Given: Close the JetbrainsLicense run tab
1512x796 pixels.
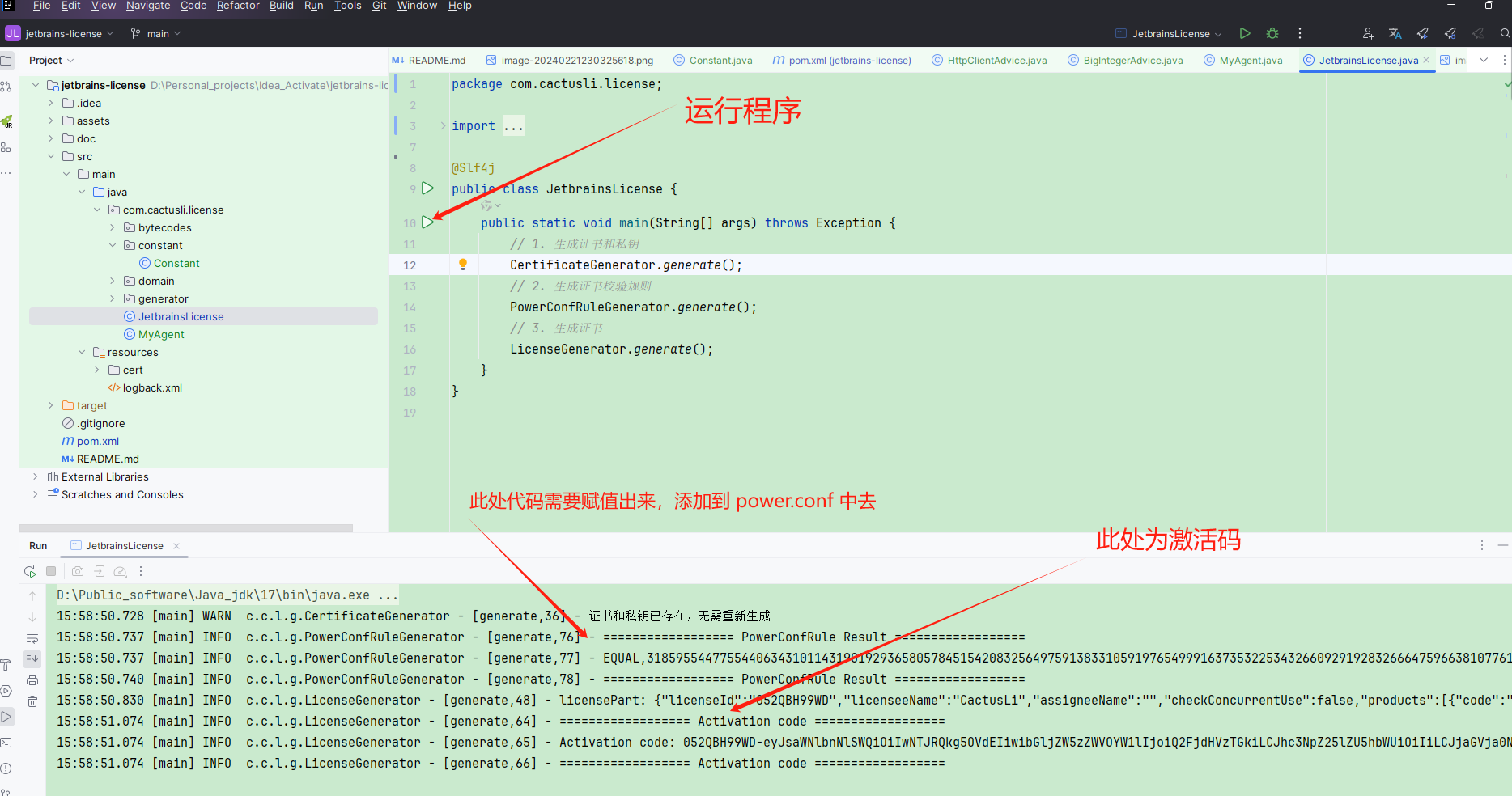Looking at the screenshot, I should coord(176,546).
